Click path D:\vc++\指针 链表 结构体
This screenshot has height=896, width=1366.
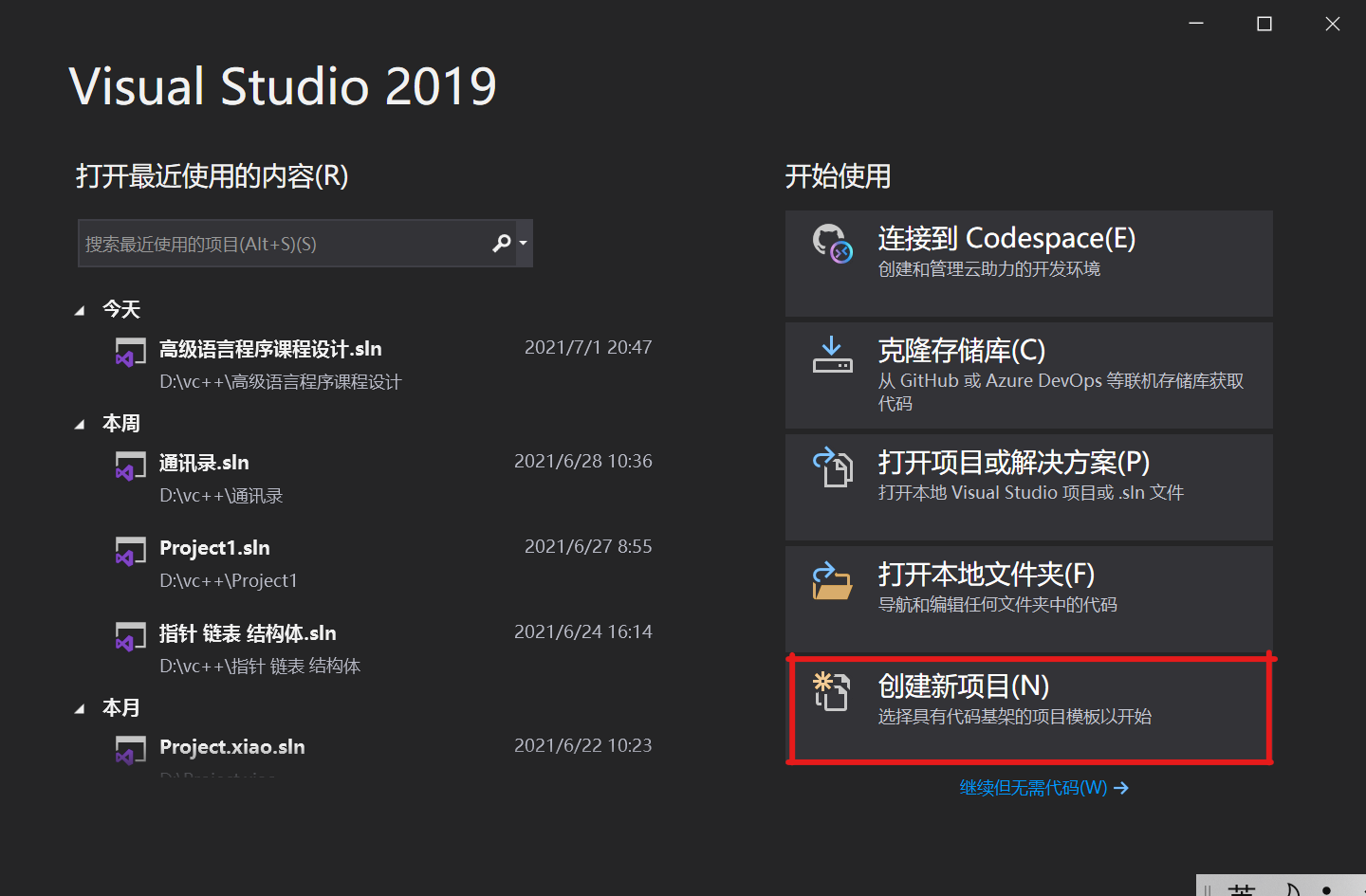tap(260, 667)
